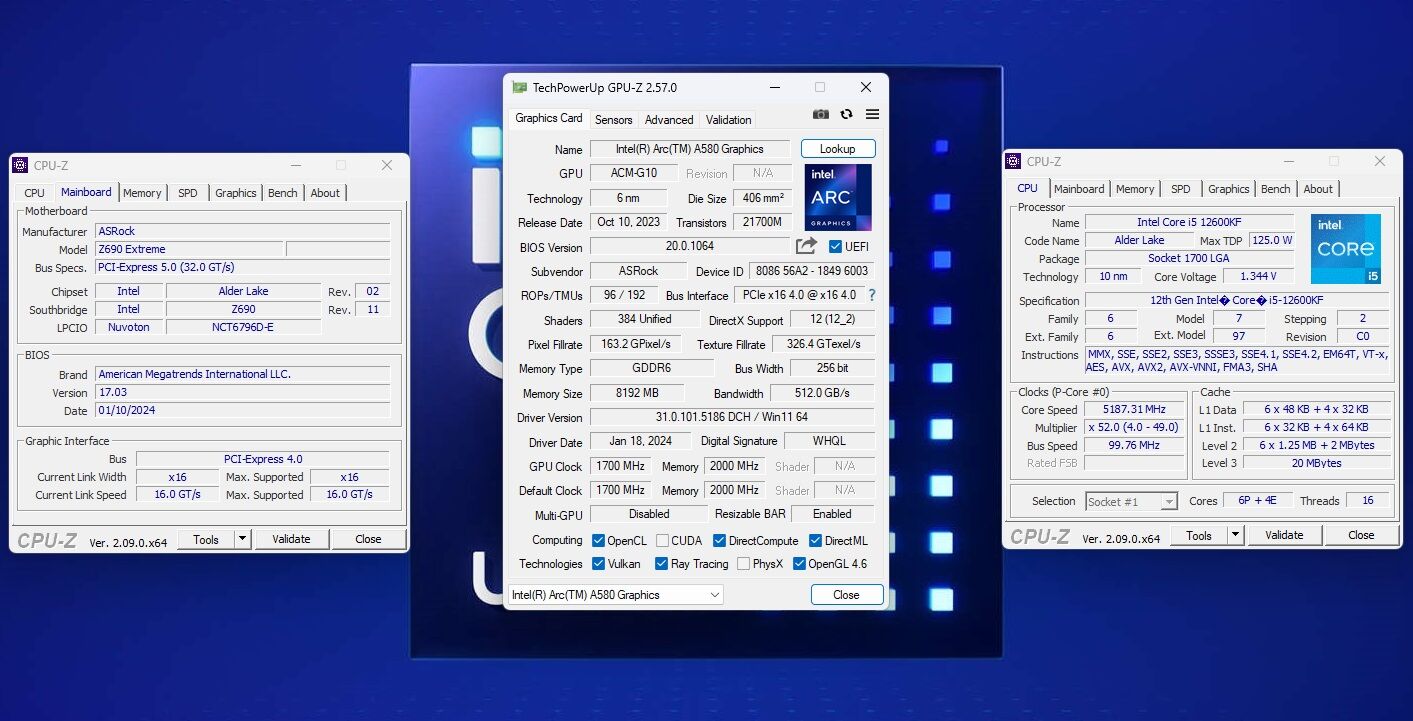Click the Bus Interface question mark icon
Viewport: 1413px width, 721px height.
point(871,295)
